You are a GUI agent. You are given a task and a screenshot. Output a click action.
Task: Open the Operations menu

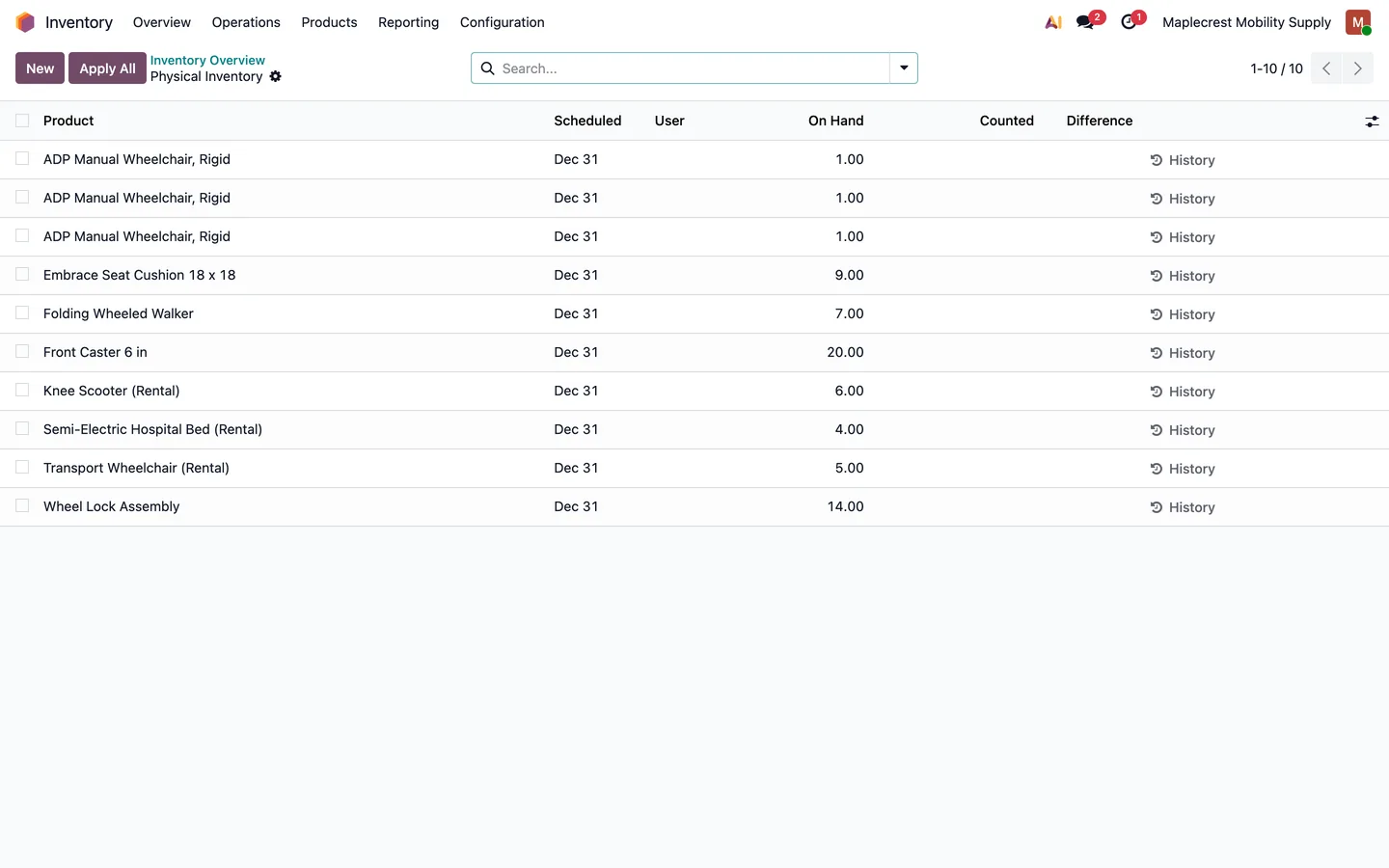tap(246, 22)
